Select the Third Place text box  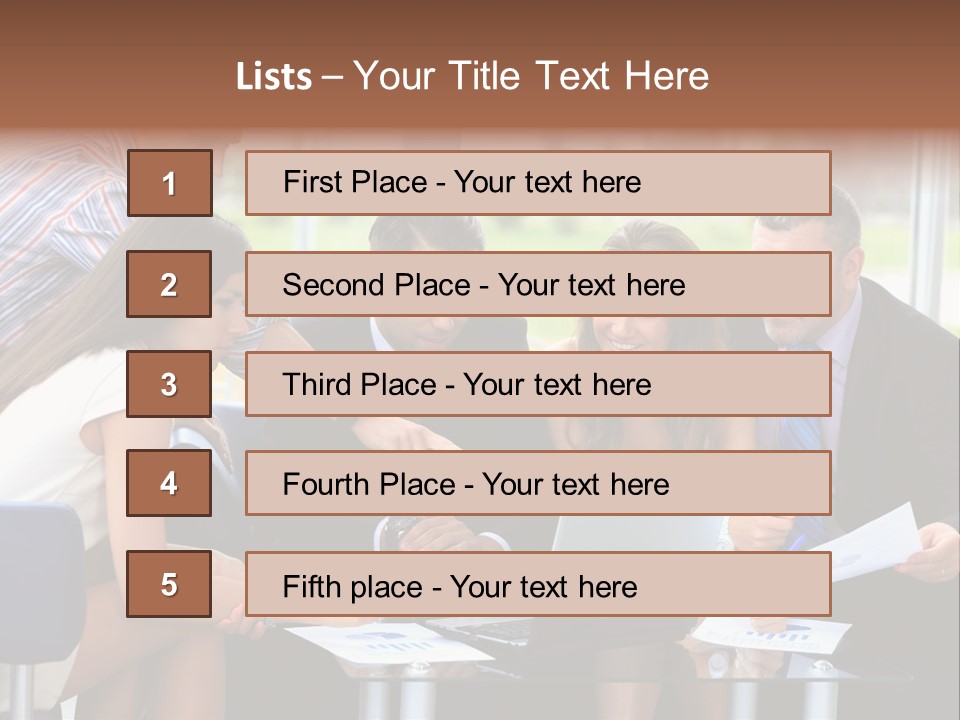pyautogui.click(x=538, y=384)
